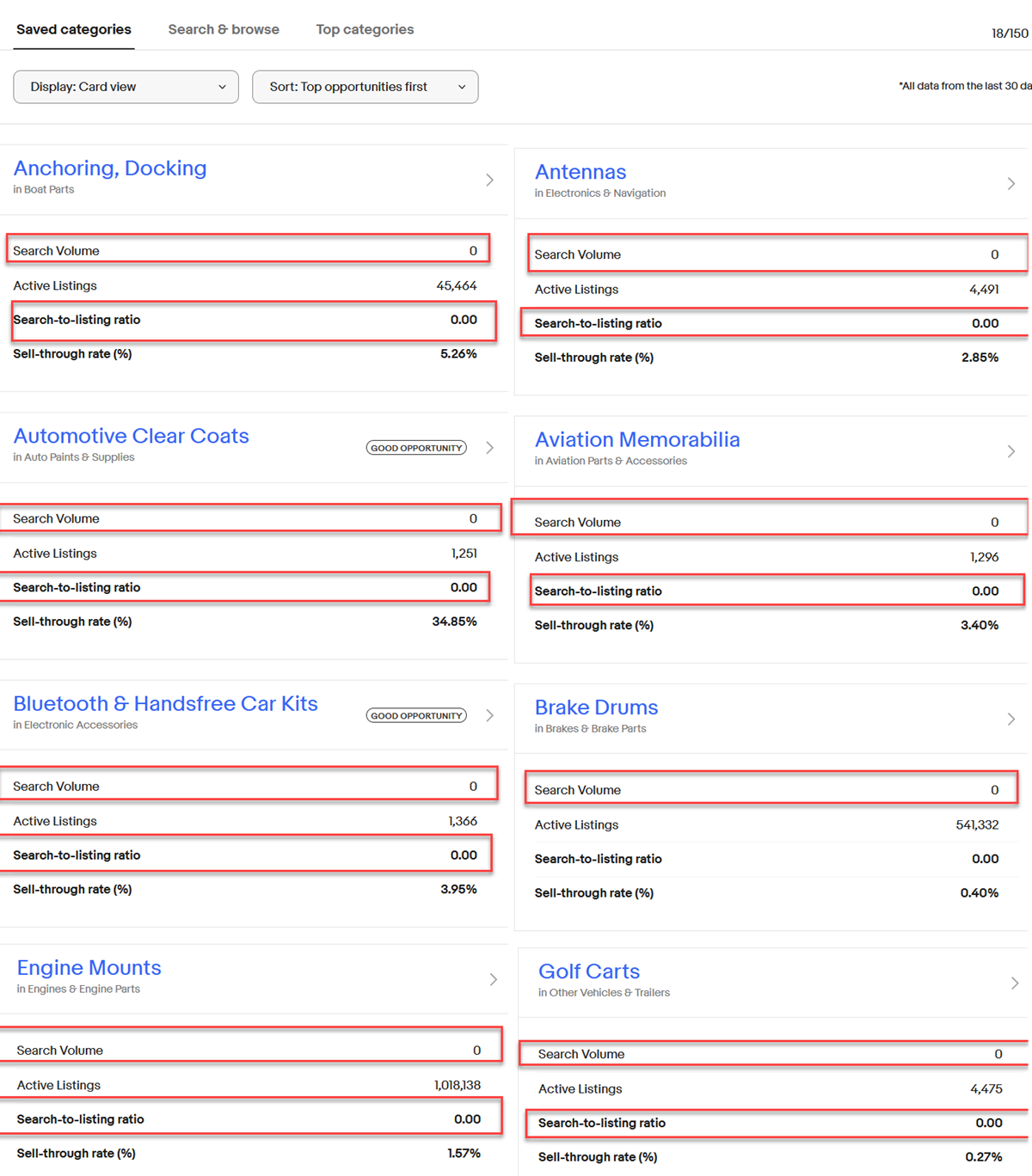The width and height of the screenshot is (1032, 1176).
Task: Open Golf Carts details via the right arrow
Action: pyautogui.click(x=1014, y=983)
